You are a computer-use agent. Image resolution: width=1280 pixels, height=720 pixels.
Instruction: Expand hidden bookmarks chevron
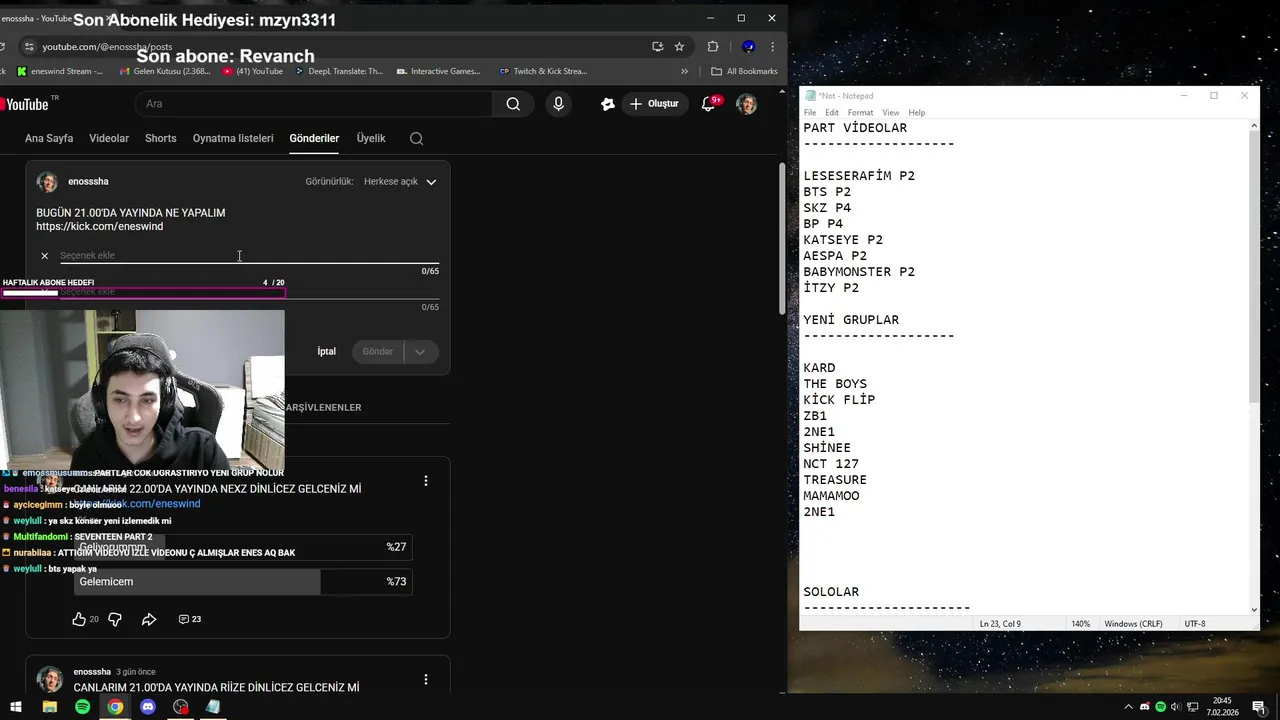pyautogui.click(x=684, y=71)
